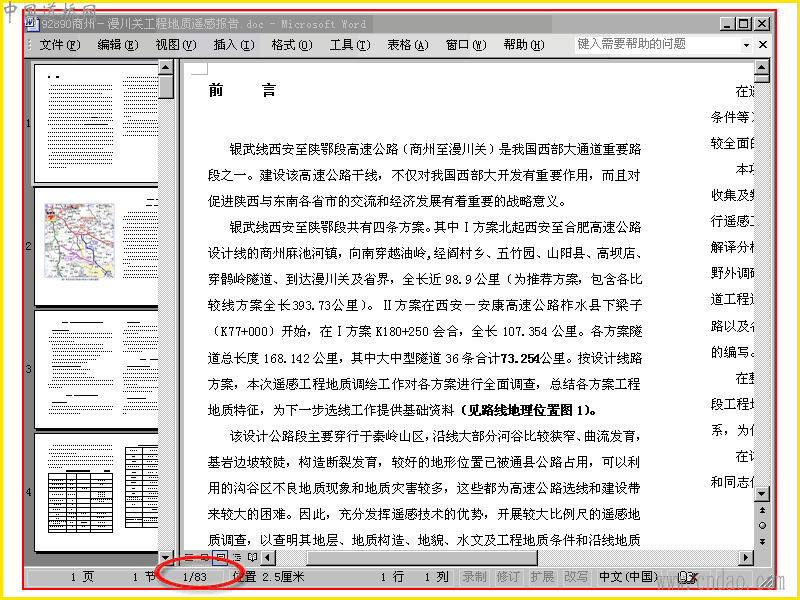Click the Select Browse Object circle button
The width and height of the screenshot is (800, 600).
pyautogui.click(x=762, y=526)
